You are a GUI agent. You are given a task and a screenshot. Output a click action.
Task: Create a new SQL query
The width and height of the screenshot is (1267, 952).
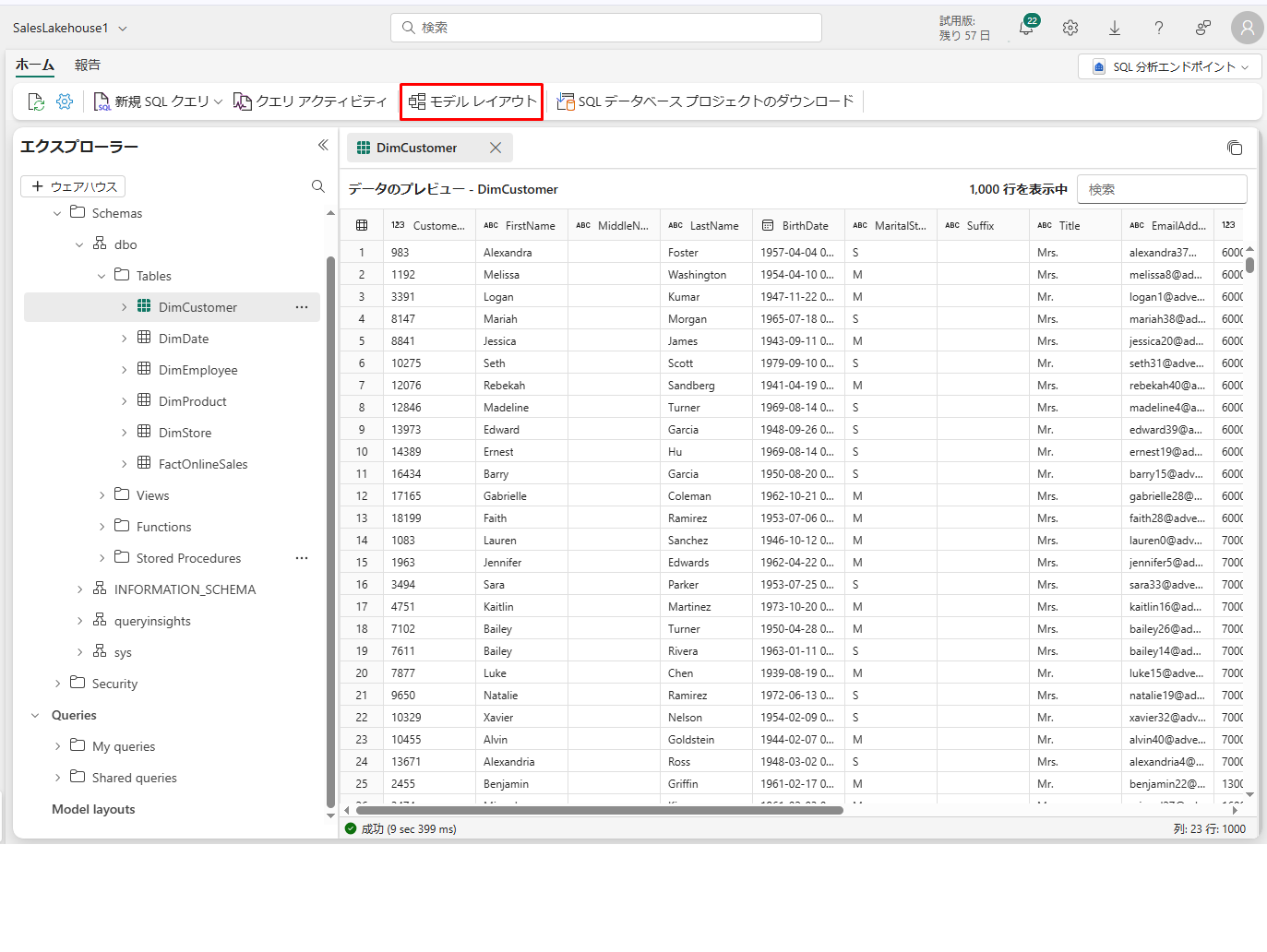pyautogui.click(x=151, y=101)
